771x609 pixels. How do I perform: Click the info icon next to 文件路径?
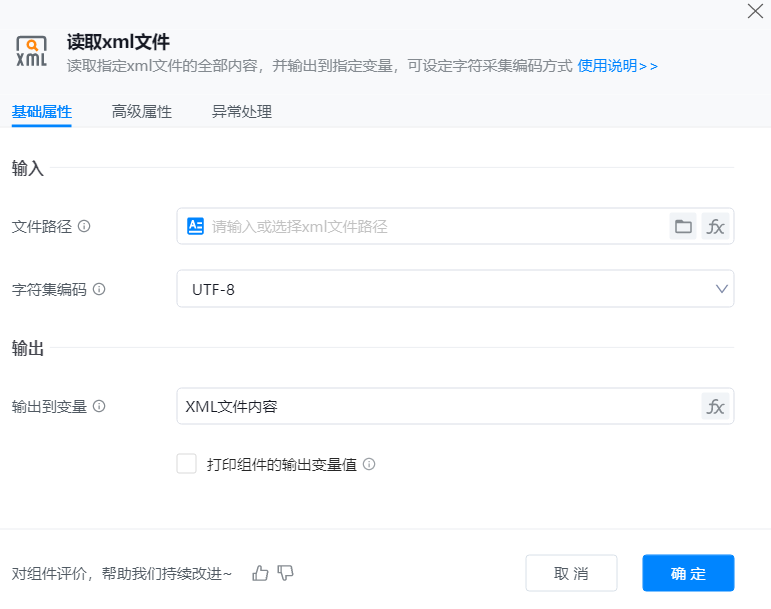(84, 226)
